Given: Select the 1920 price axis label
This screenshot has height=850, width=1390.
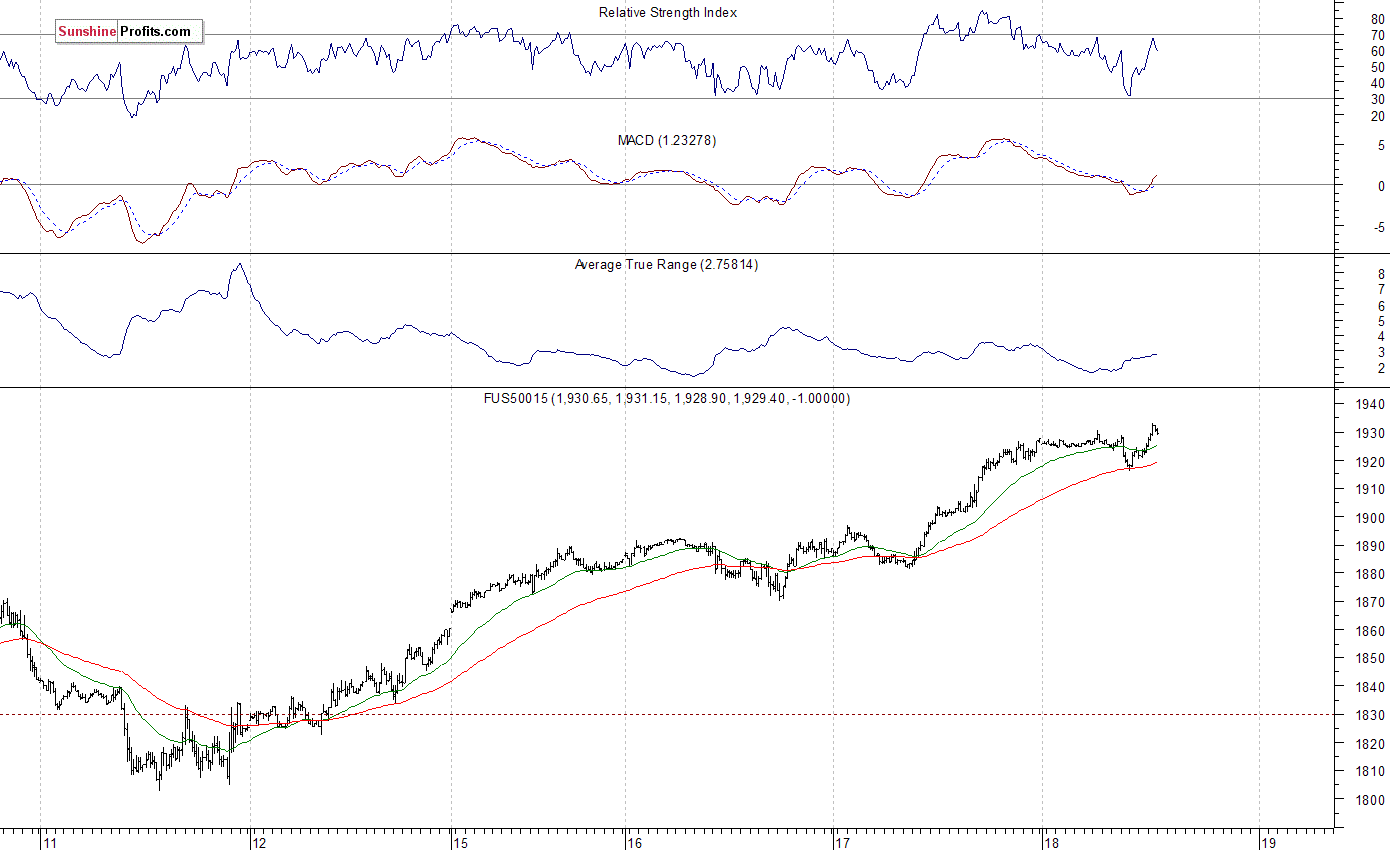Looking at the screenshot, I should point(1368,462).
